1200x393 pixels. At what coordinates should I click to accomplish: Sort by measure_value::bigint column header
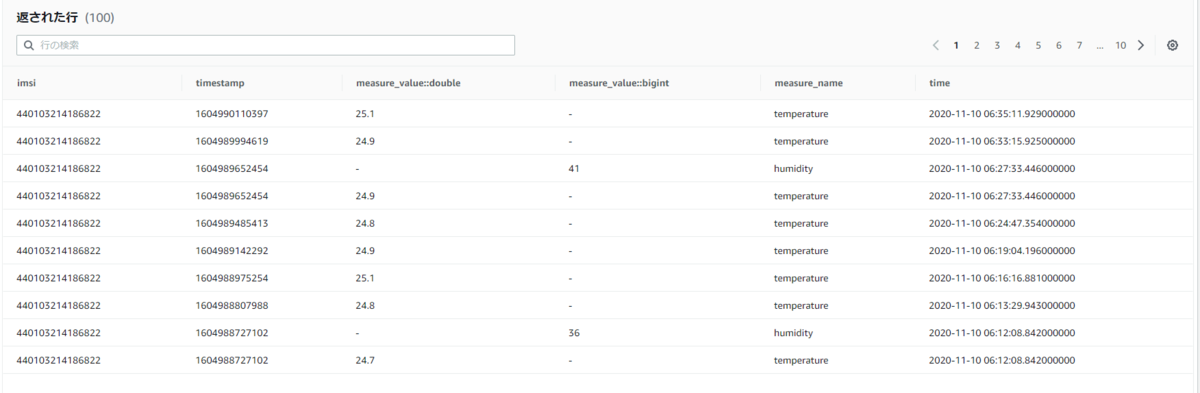(618, 83)
